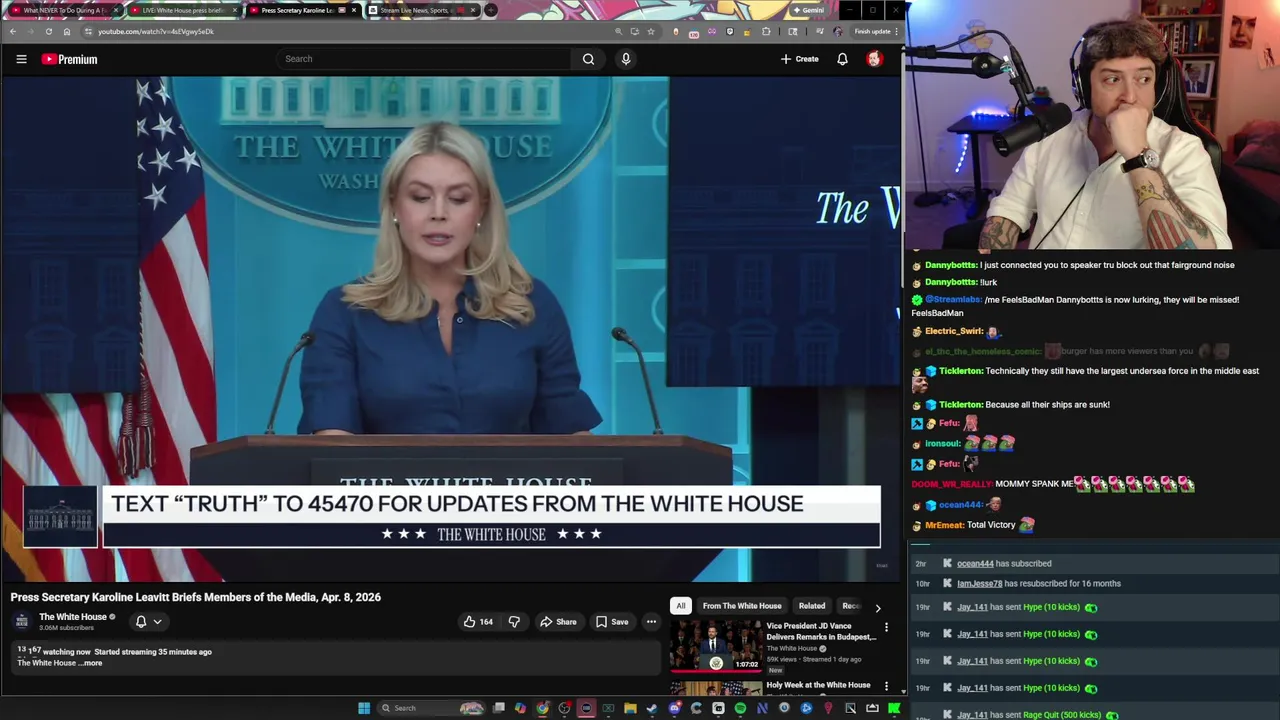Click the Create button
The image size is (1280, 720).
pos(800,59)
